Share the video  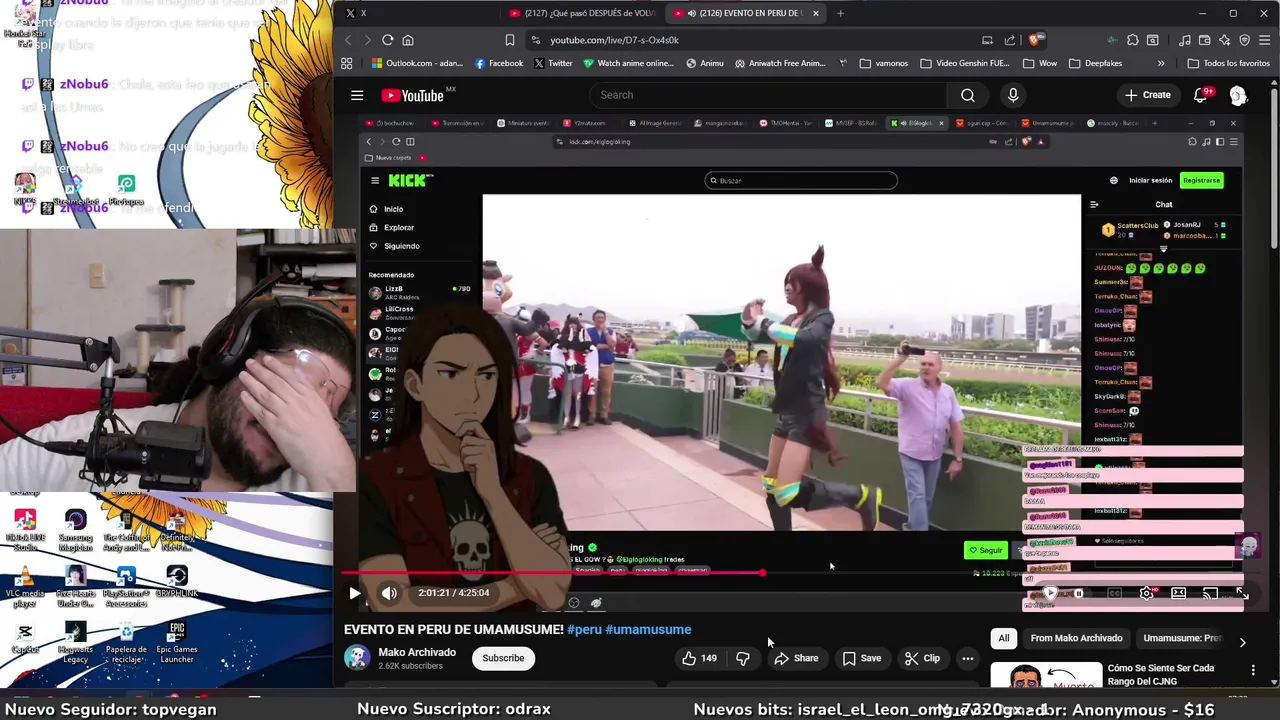point(796,658)
